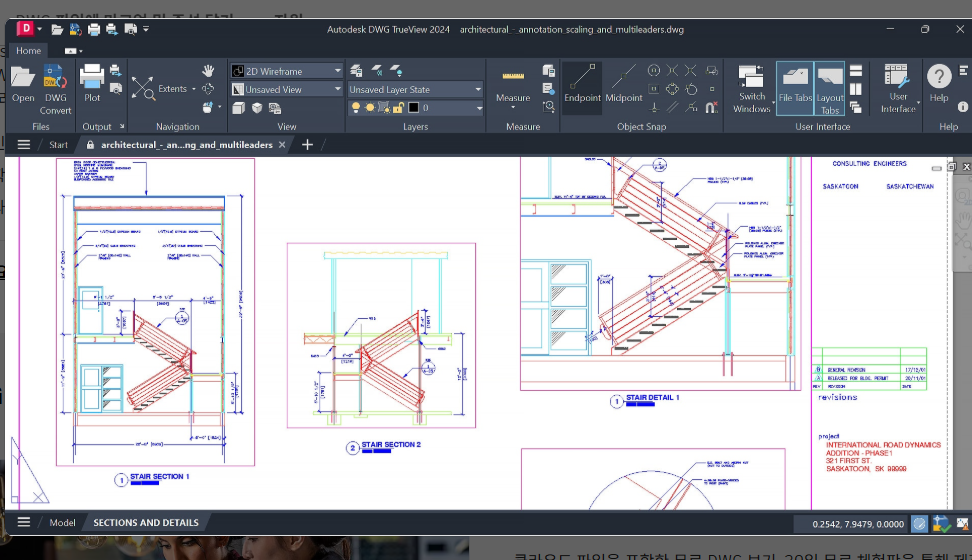Click the Plot Preview icon in Output panel
This screenshot has width=972, height=560.
pyautogui.click(x=115, y=89)
